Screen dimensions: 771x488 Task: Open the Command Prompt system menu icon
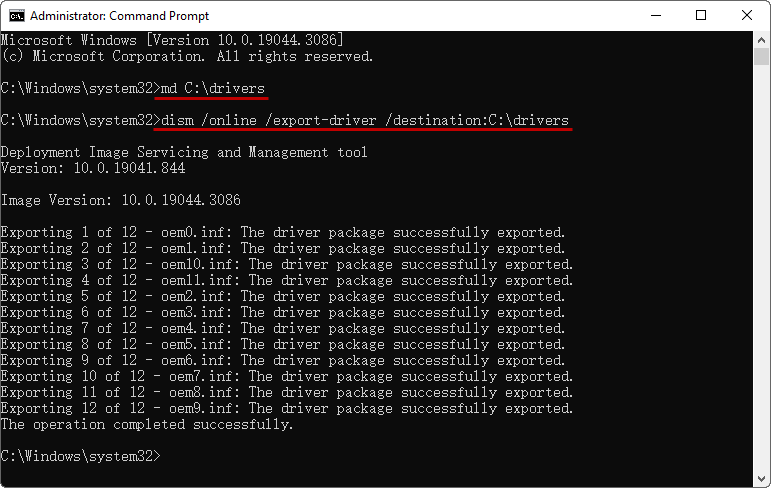tap(16, 16)
